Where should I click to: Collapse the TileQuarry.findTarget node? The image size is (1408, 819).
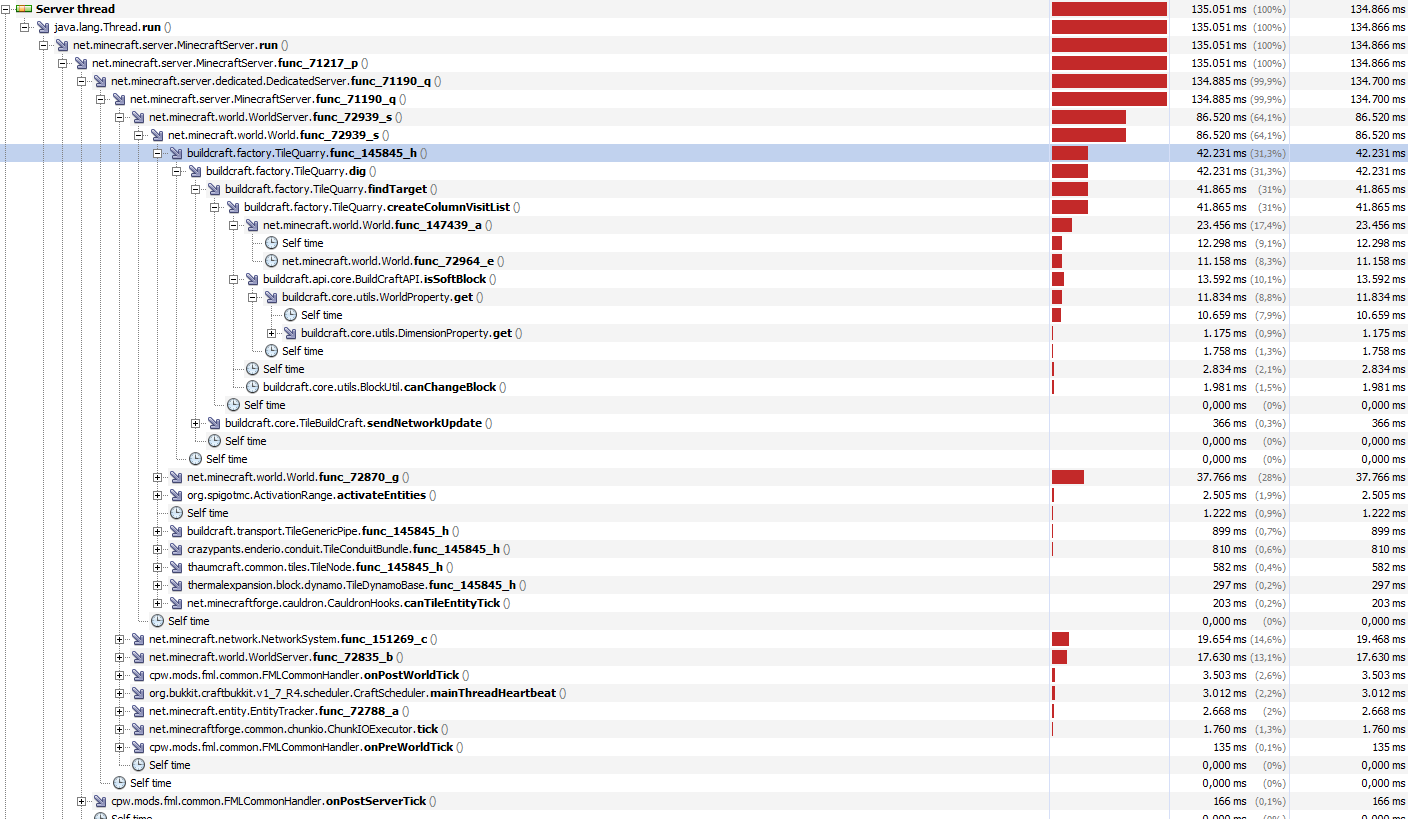[196, 189]
